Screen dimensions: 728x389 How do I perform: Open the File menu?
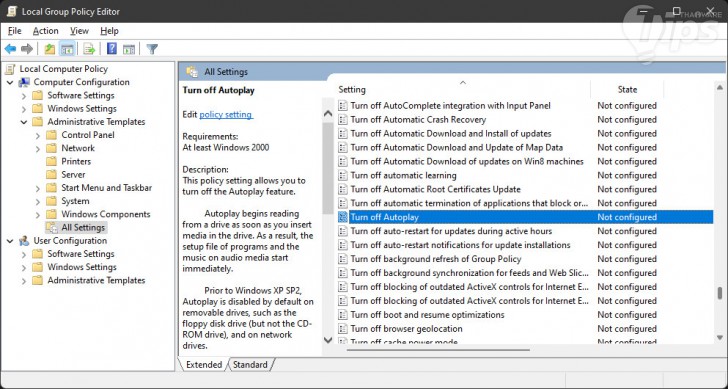tap(15, 31)
